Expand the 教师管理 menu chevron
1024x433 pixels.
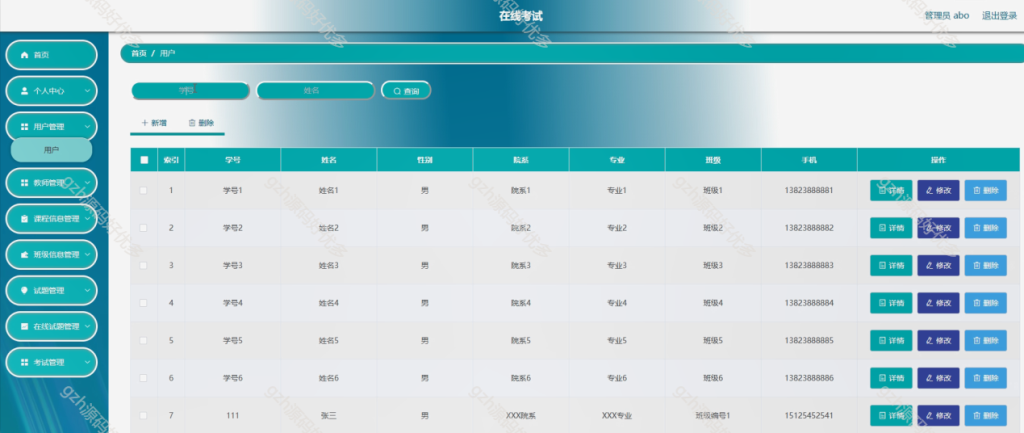coord(88,183)
